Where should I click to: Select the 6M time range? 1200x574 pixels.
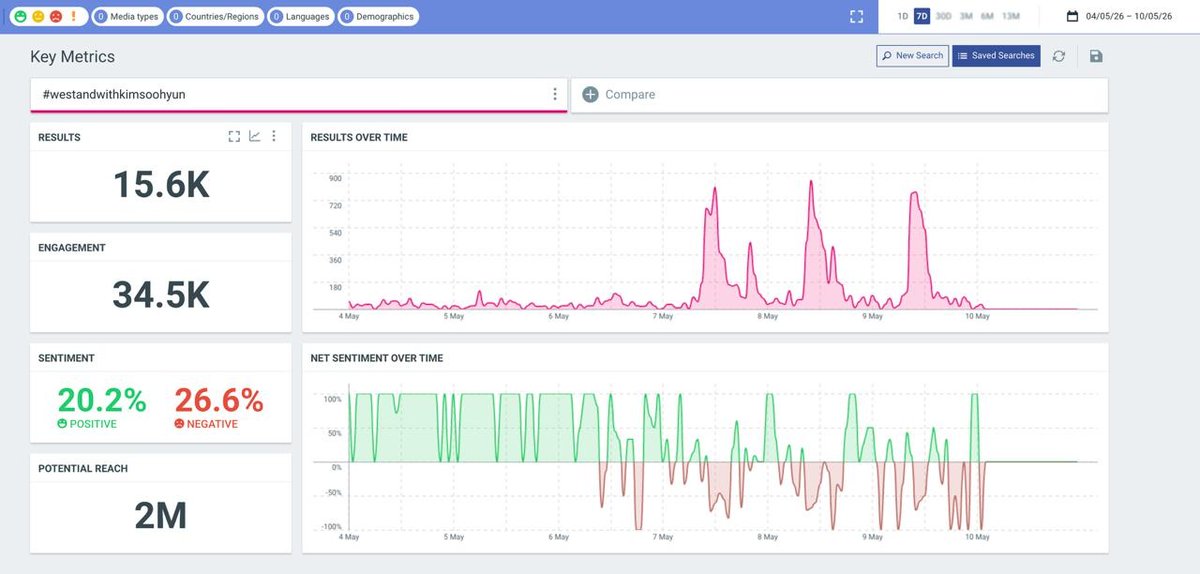pyautogui.click(x=987, y=16)
